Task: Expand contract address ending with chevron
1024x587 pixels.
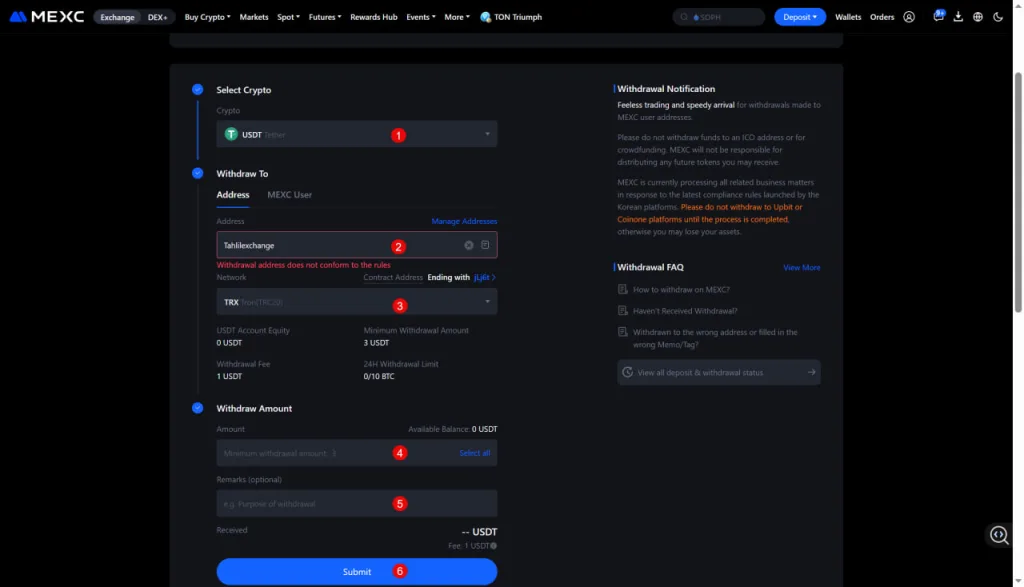Action: point(494,278)
